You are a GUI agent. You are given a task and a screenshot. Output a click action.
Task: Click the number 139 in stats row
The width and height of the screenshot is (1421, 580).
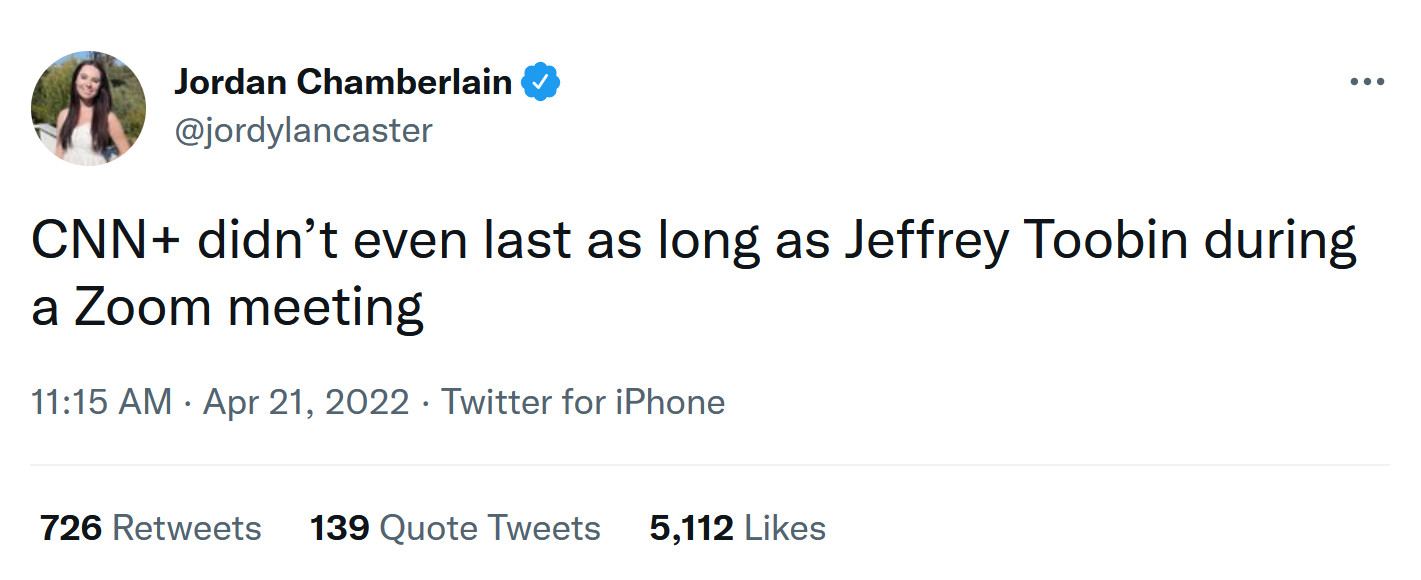click(x=340, y=528)
